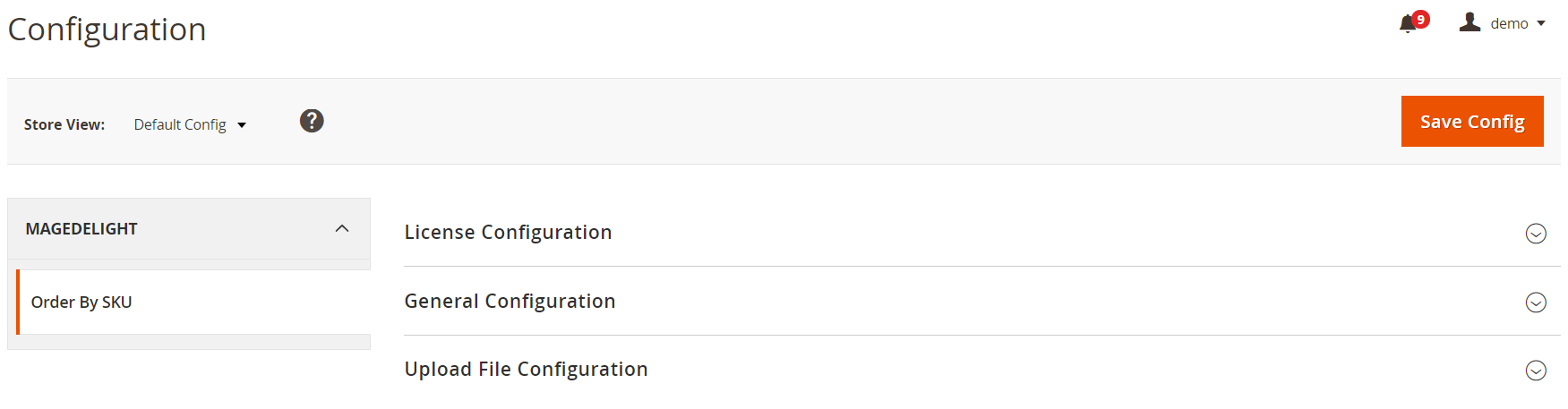Click the MAGEDELIGHT menu header
This screenshot has height=409, width=1568.
[81, 229]
